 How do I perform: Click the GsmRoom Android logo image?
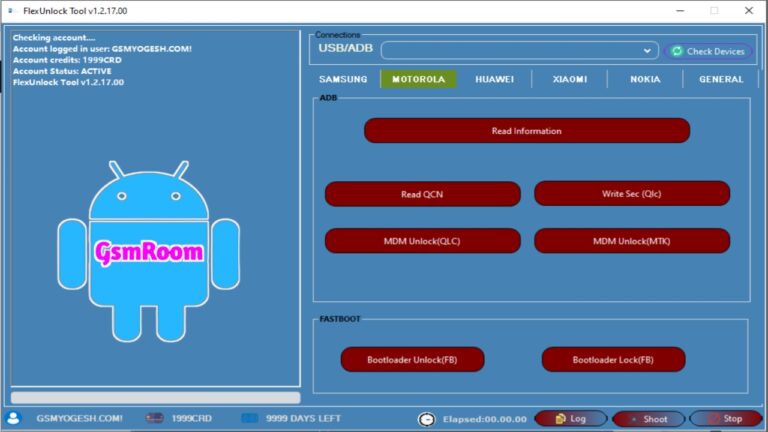tap(149, 251)
